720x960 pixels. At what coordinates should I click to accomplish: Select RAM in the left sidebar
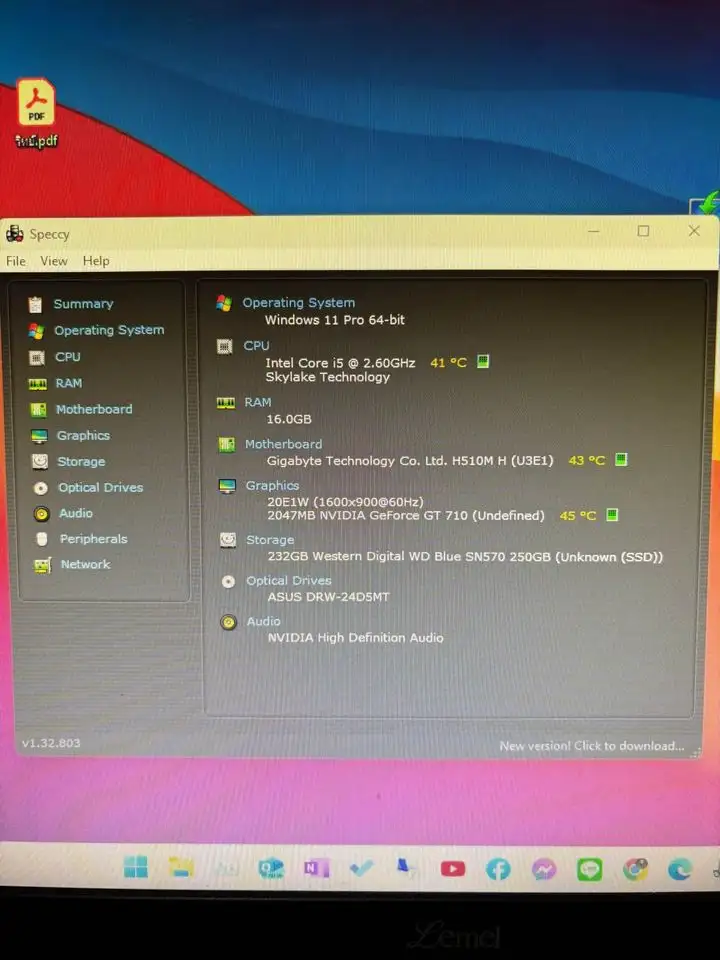(69, 383)
